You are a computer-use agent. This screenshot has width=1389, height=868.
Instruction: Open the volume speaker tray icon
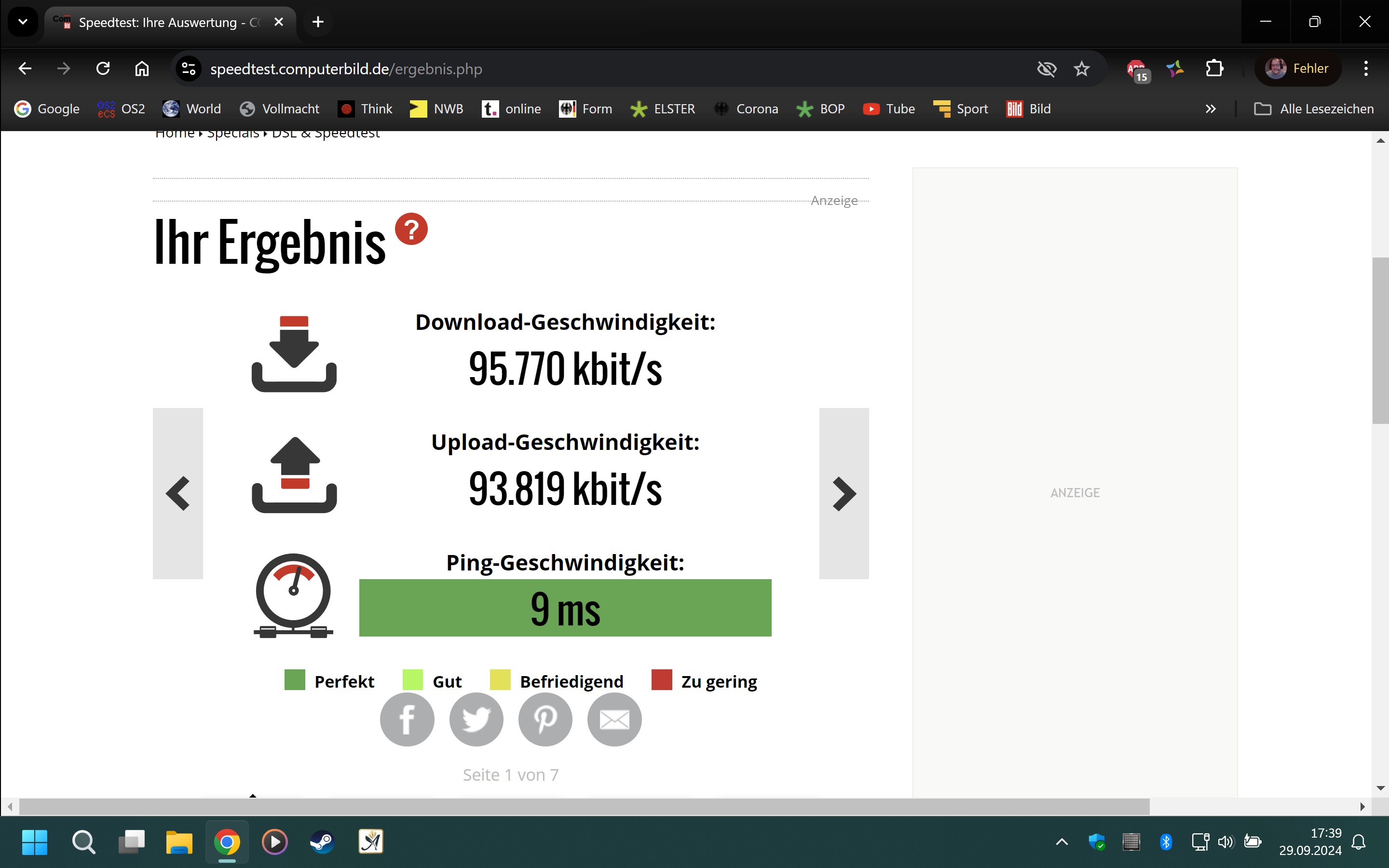(x=1226, y=842)
